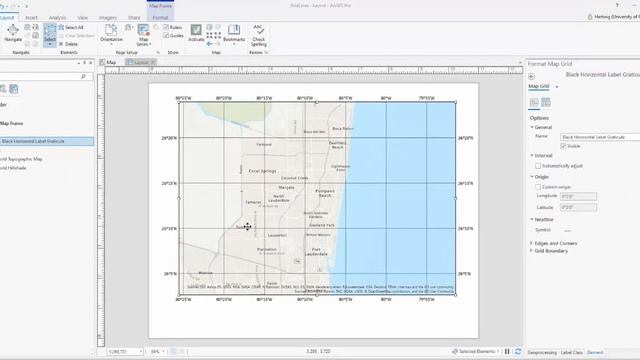640x360 pixels.
Task: Toggle the Rulers checkbox
Action: pyautogui.click(x=166, y=27)
